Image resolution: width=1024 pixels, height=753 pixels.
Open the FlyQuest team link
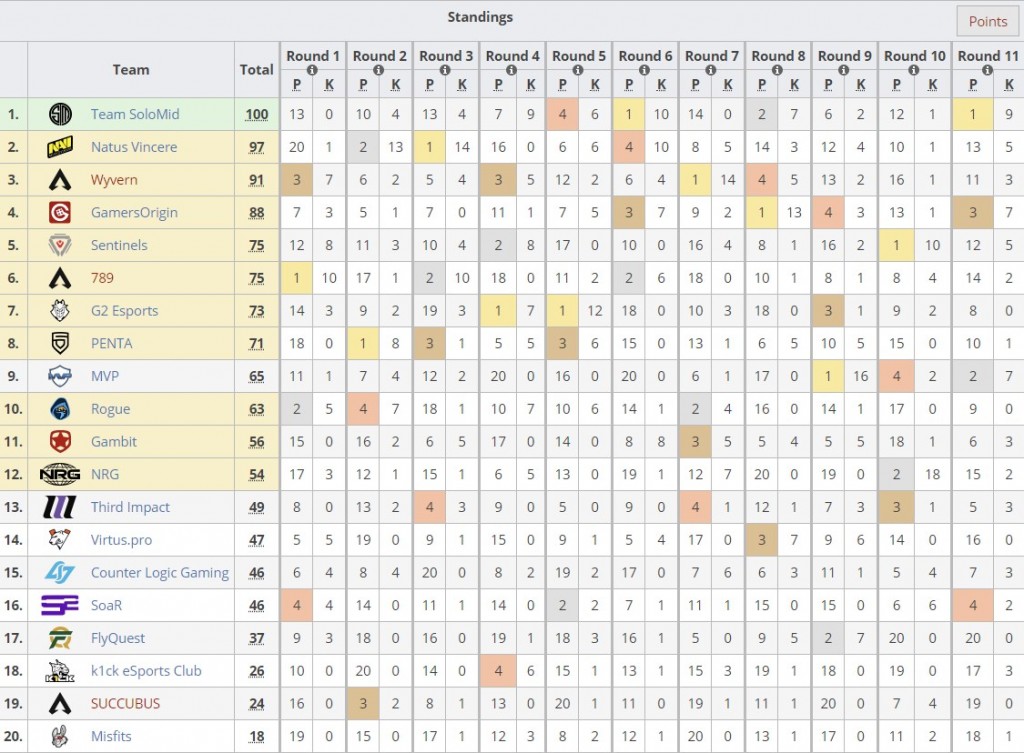(118, 638)
